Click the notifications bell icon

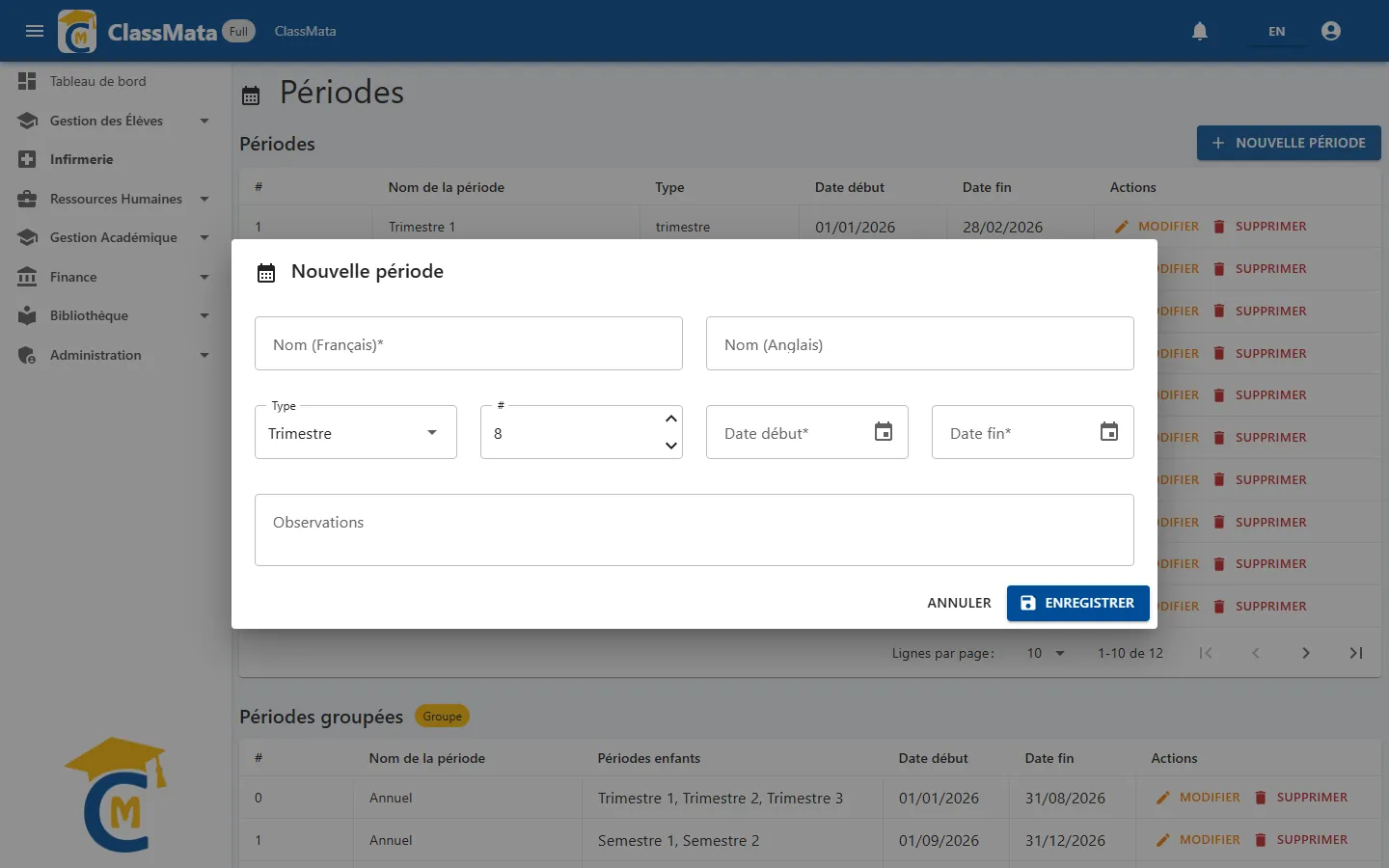[x=1200, y=31]
